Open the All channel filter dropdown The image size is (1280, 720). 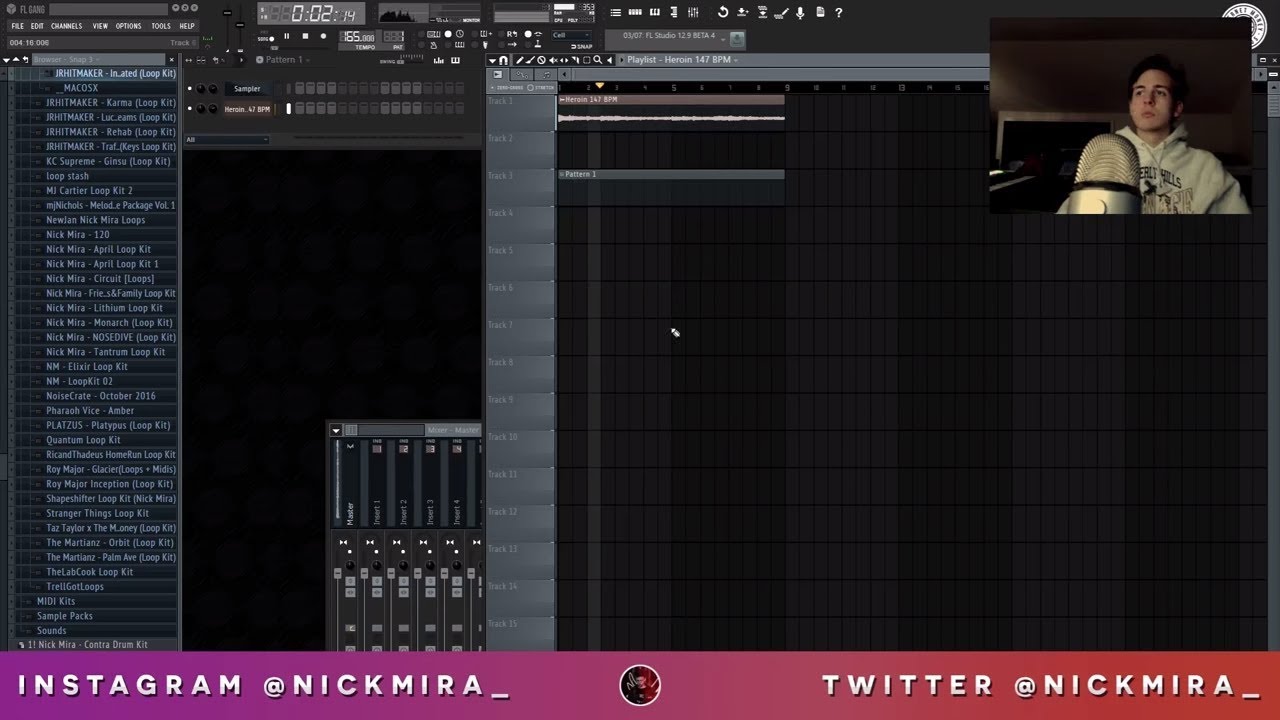point(227,139)
